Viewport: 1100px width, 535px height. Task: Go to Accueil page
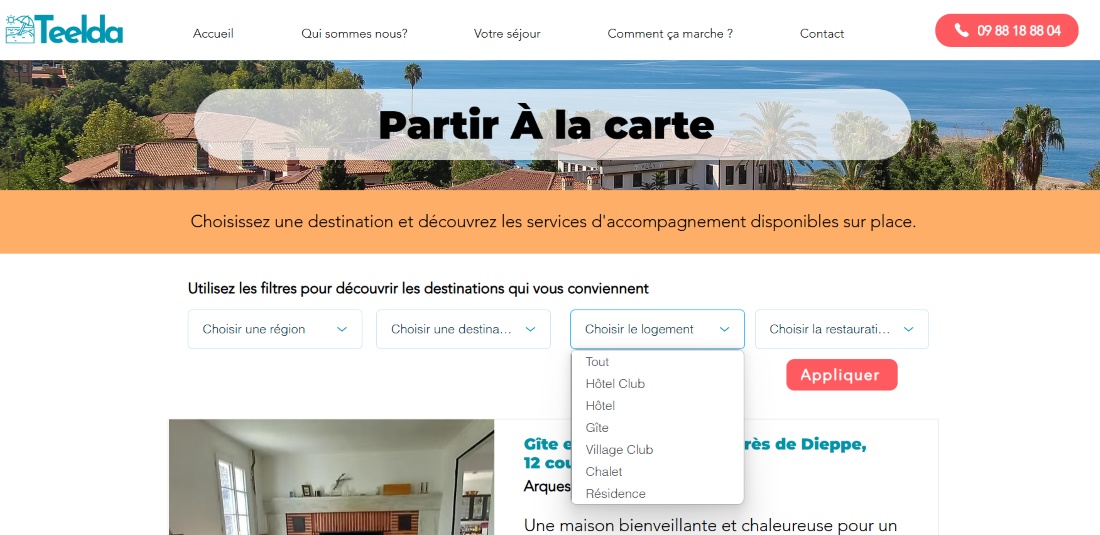click(x=213, y=33)
